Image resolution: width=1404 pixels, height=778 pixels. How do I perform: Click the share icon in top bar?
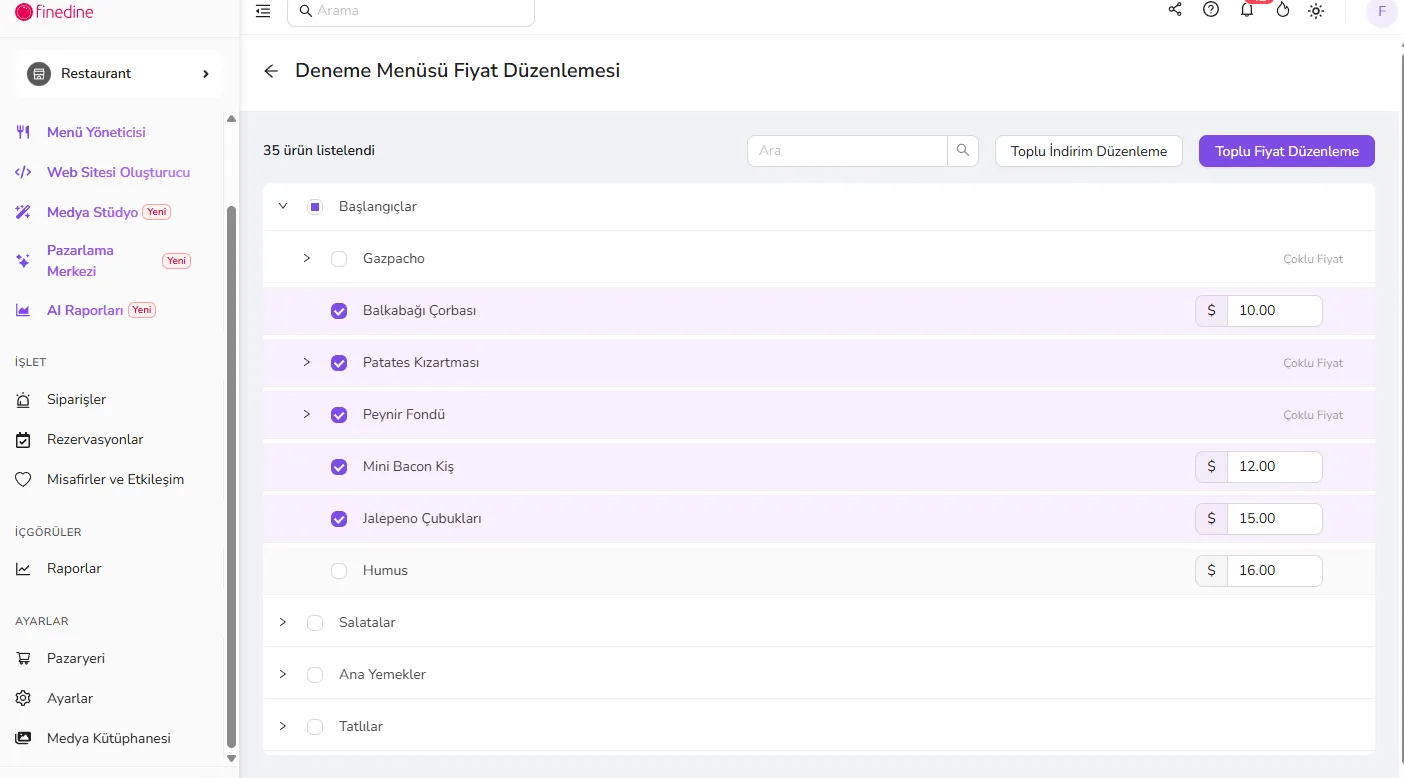[x=1175, y=10]
